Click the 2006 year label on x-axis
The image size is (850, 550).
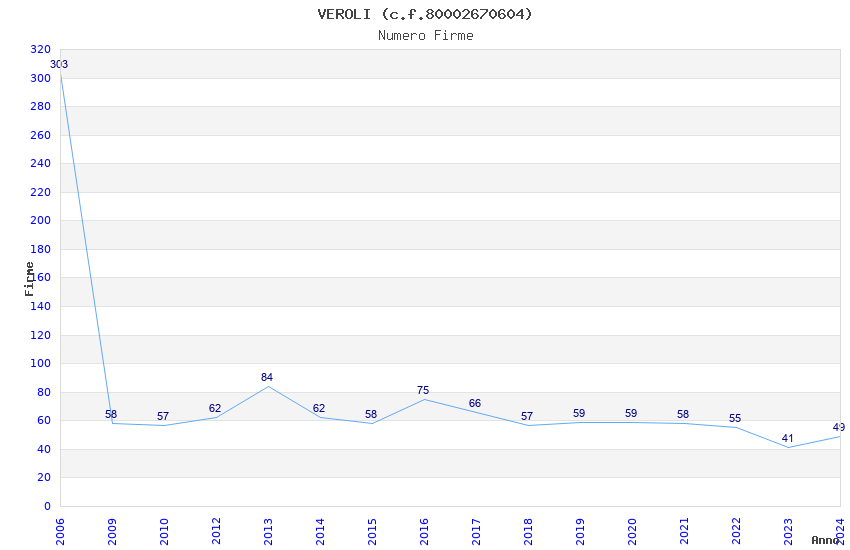pyautogui.click(x=60, y=532)
